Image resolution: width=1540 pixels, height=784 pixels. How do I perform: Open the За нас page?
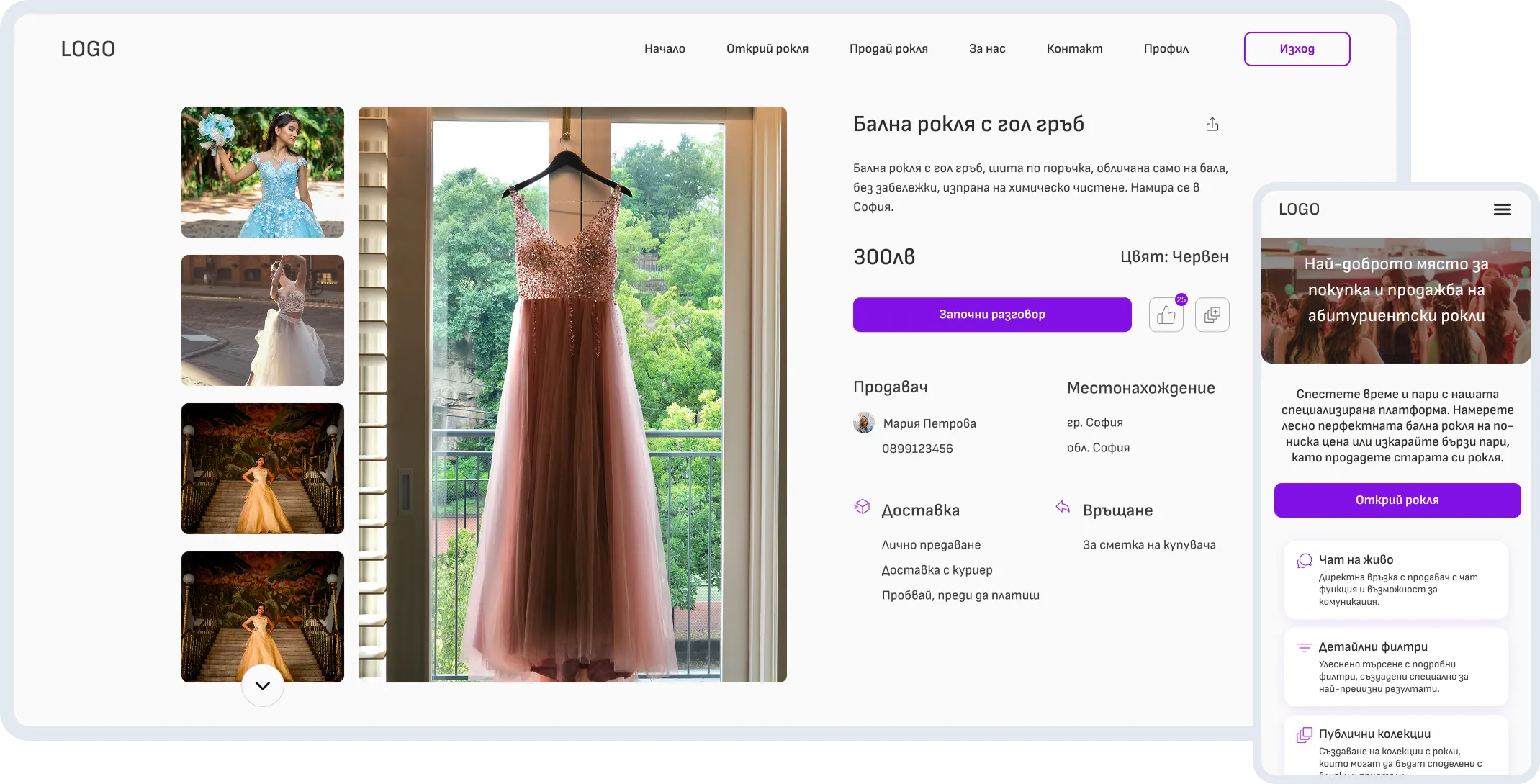click(987, 48)
